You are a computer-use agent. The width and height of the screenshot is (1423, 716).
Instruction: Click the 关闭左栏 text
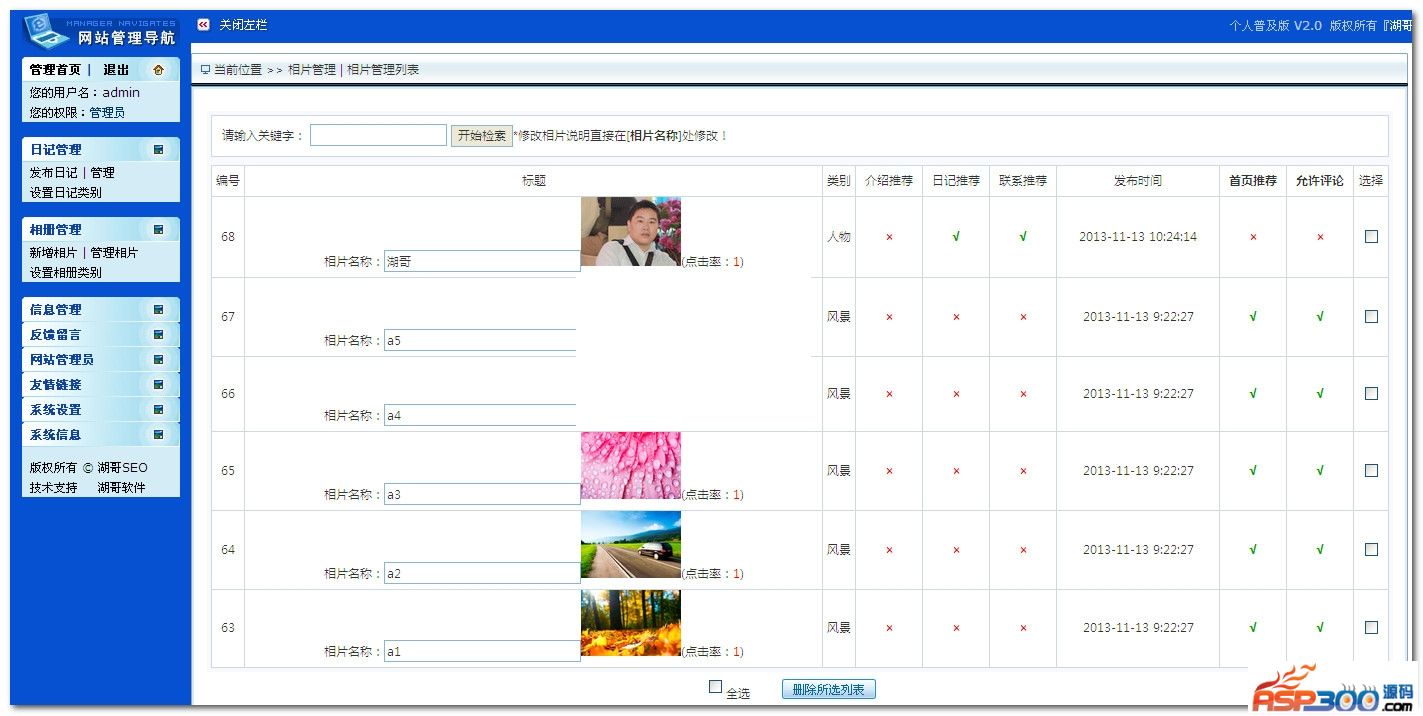click(243, 25)
